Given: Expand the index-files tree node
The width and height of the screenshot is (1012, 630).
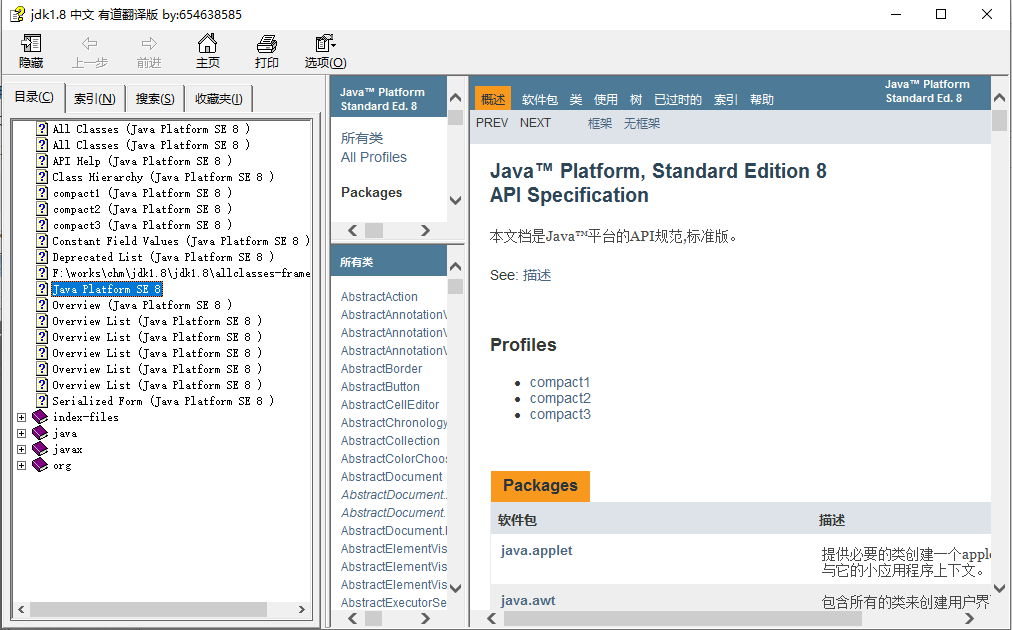Looking at the screenshot, I should [22, 417].
